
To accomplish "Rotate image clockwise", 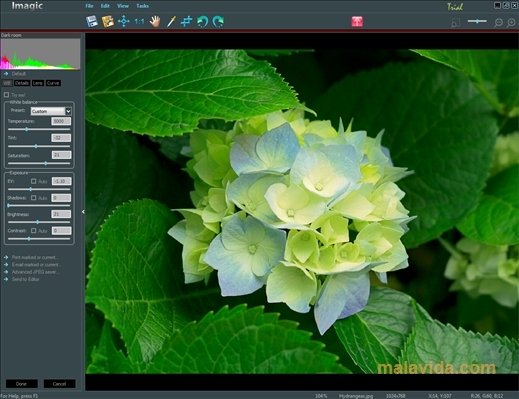I will pos(218,21).
